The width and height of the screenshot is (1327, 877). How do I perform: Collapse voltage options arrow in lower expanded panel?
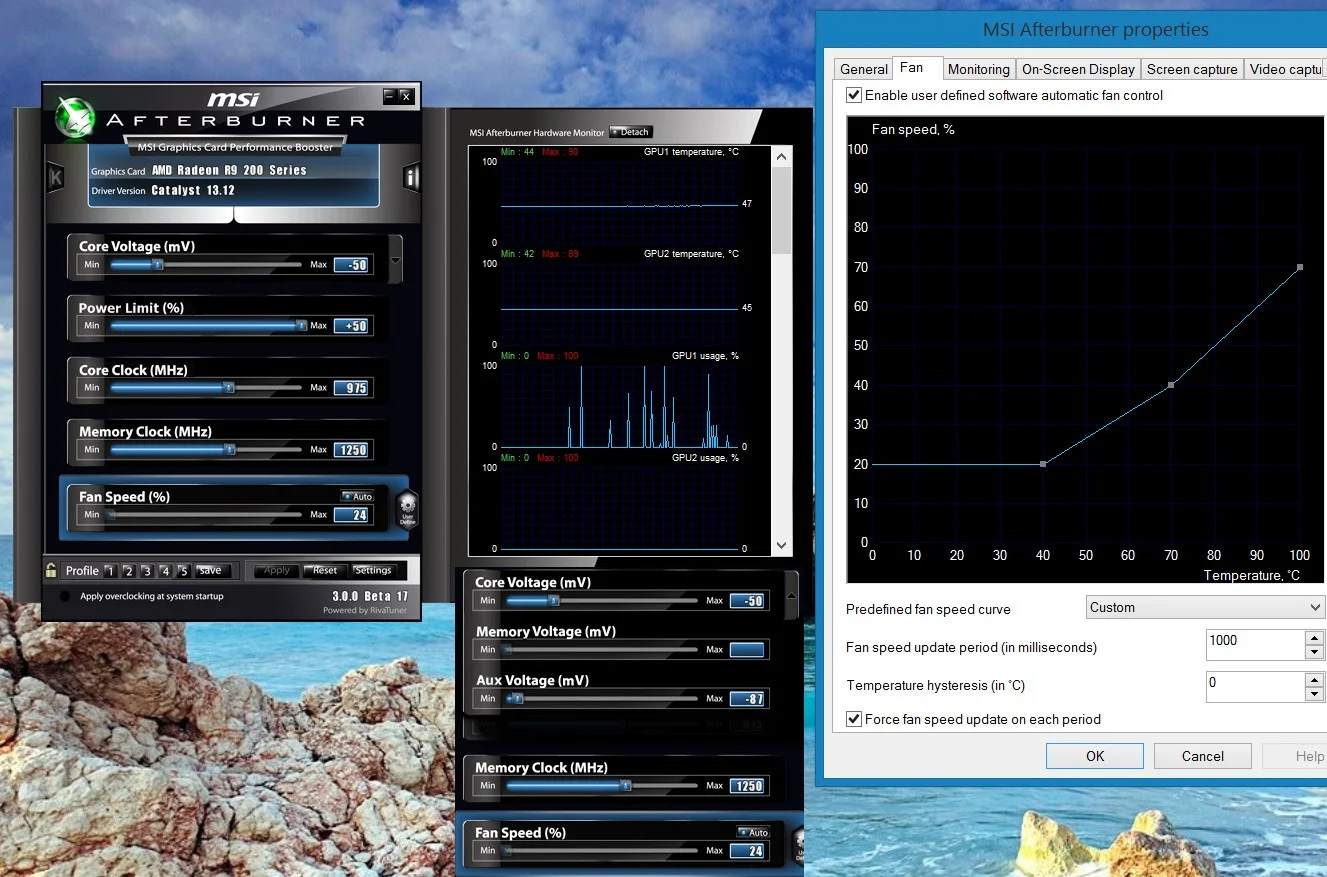tap(792, 596)
